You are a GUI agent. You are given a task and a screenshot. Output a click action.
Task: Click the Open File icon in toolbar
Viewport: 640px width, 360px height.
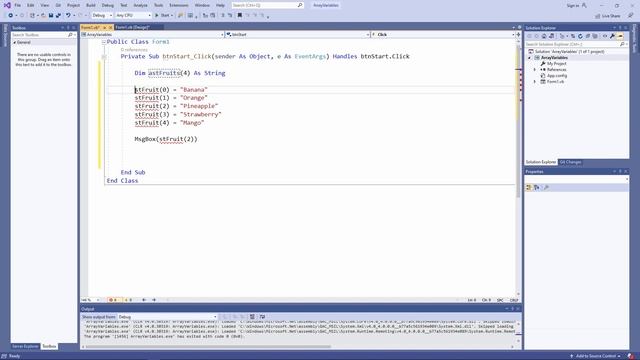click(x=43, y=15)
